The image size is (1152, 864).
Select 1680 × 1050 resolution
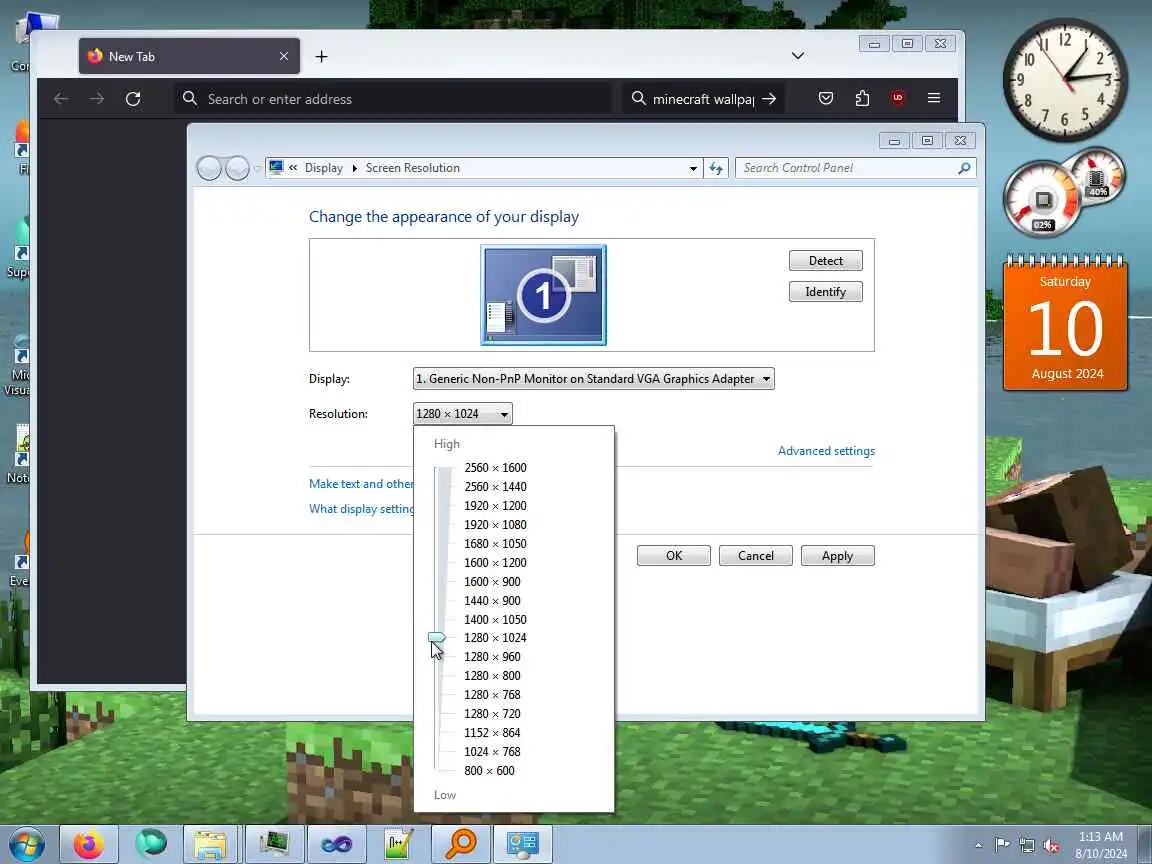(495, 544)
